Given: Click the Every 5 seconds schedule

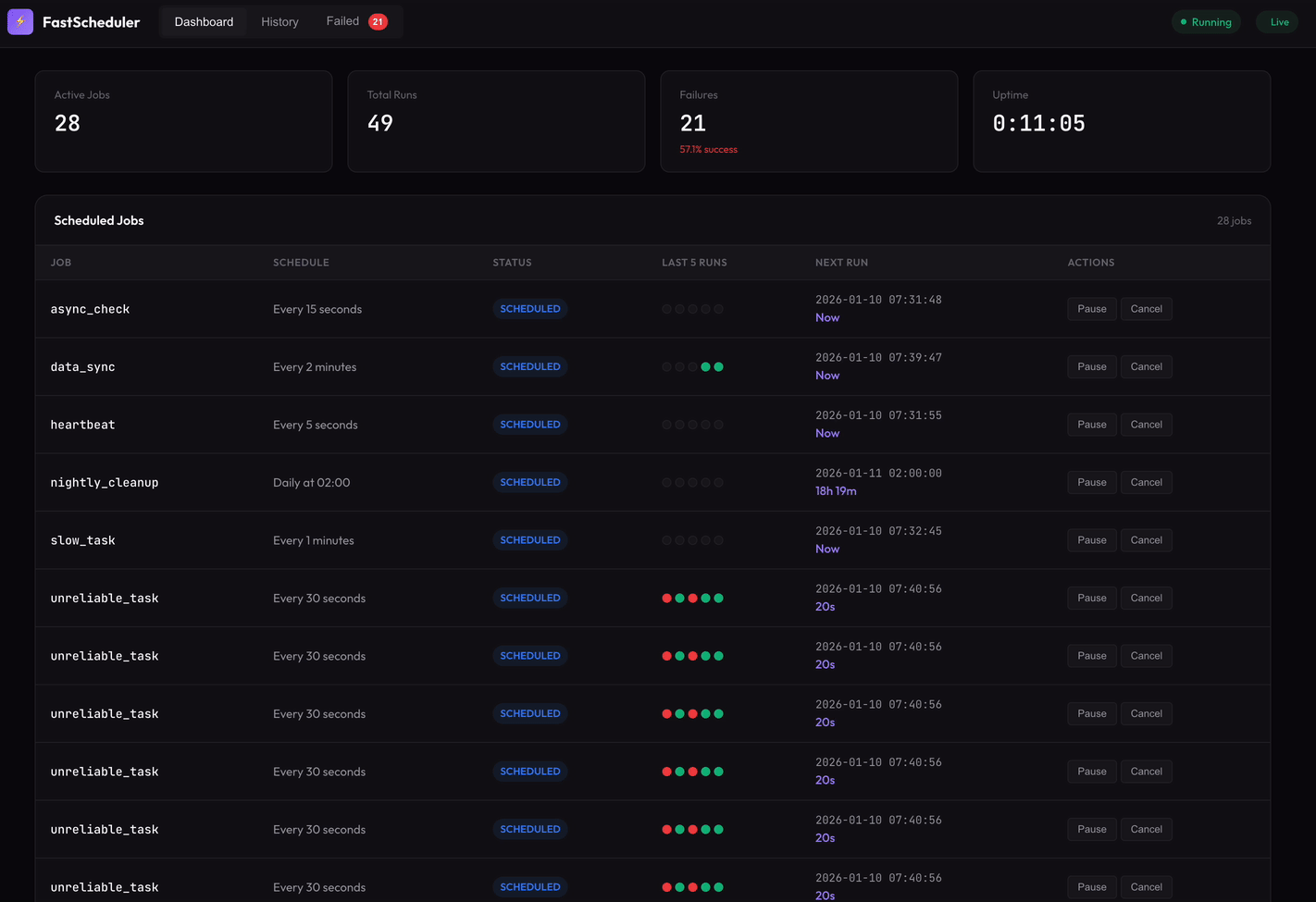Looking at the screenshot, I should (x=316, y=425).
